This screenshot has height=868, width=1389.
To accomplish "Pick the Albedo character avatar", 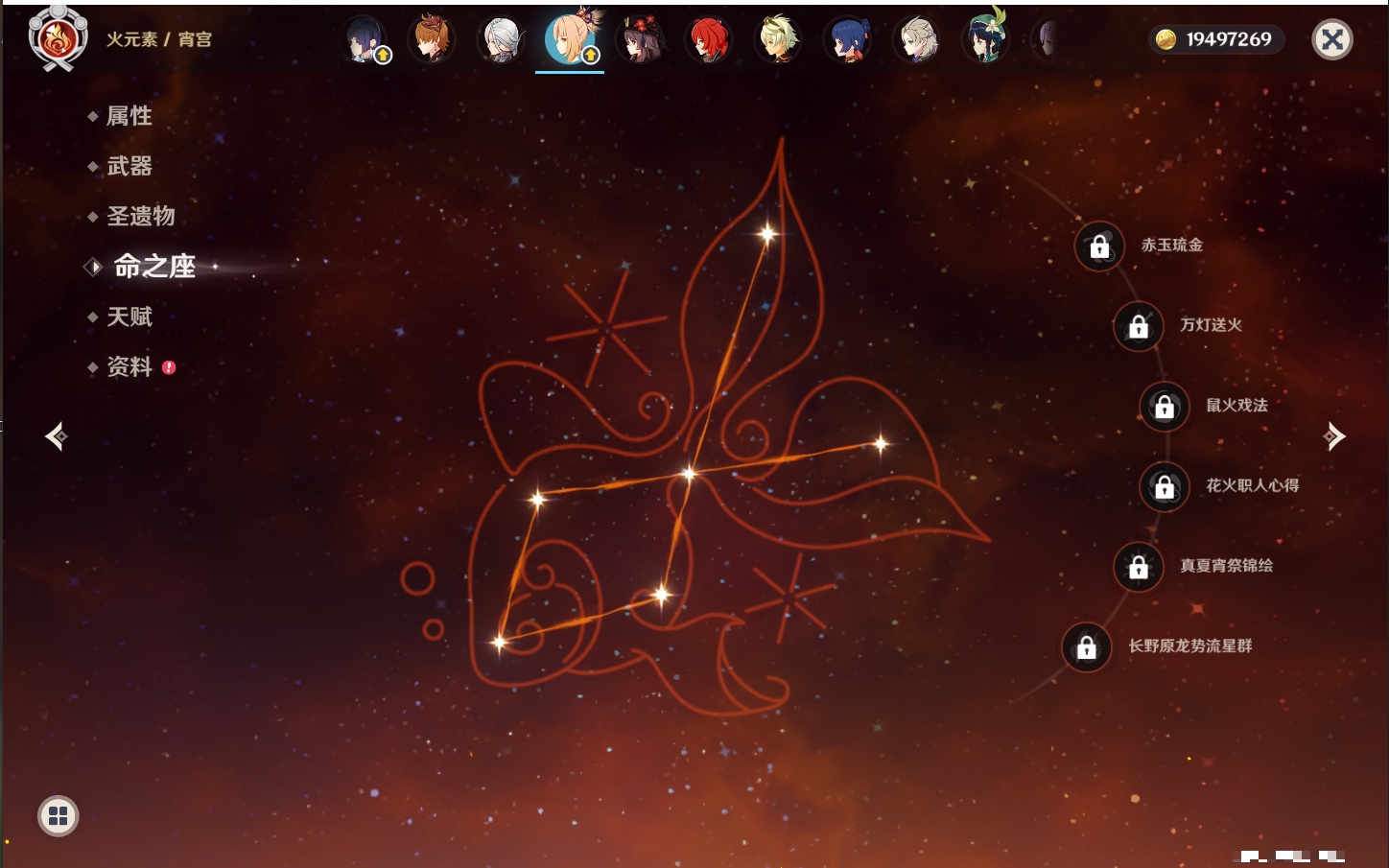I will [917, 40].
